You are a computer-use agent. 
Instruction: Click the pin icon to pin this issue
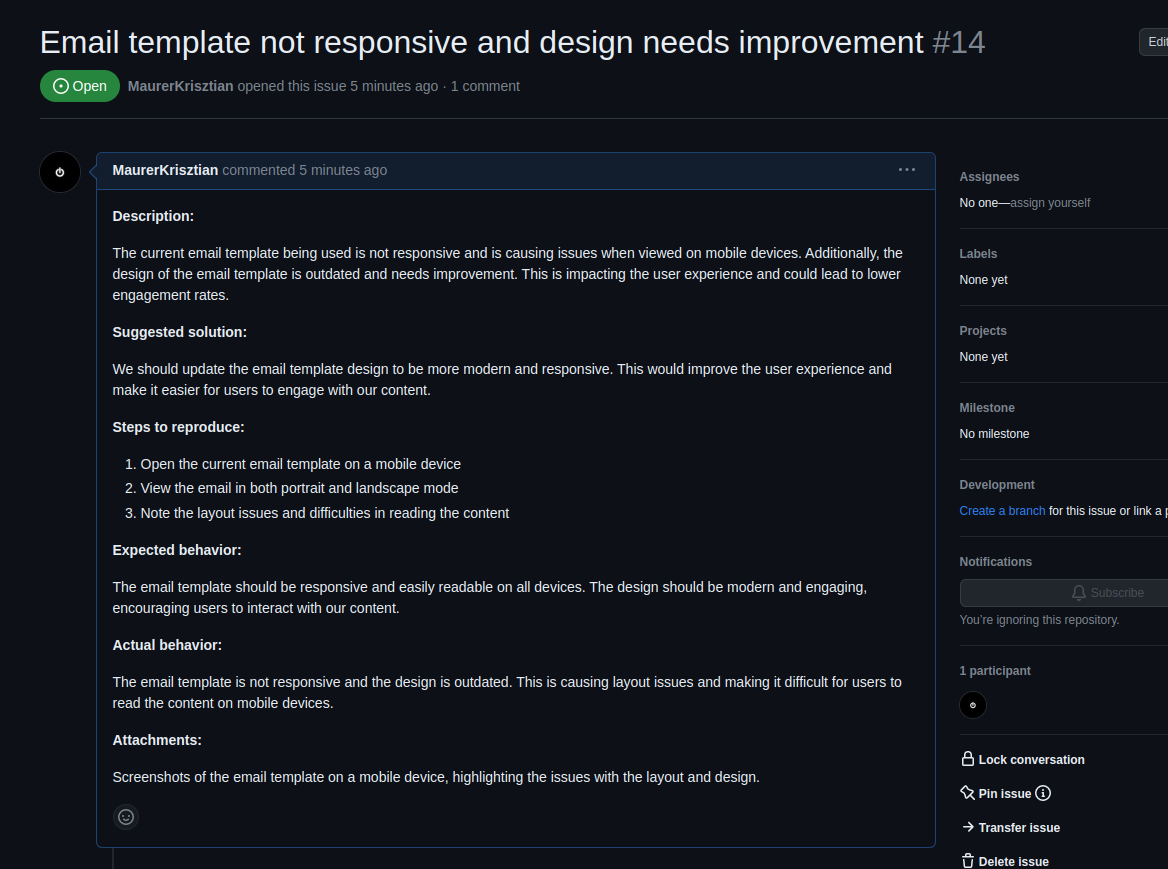tap(967, 793)
